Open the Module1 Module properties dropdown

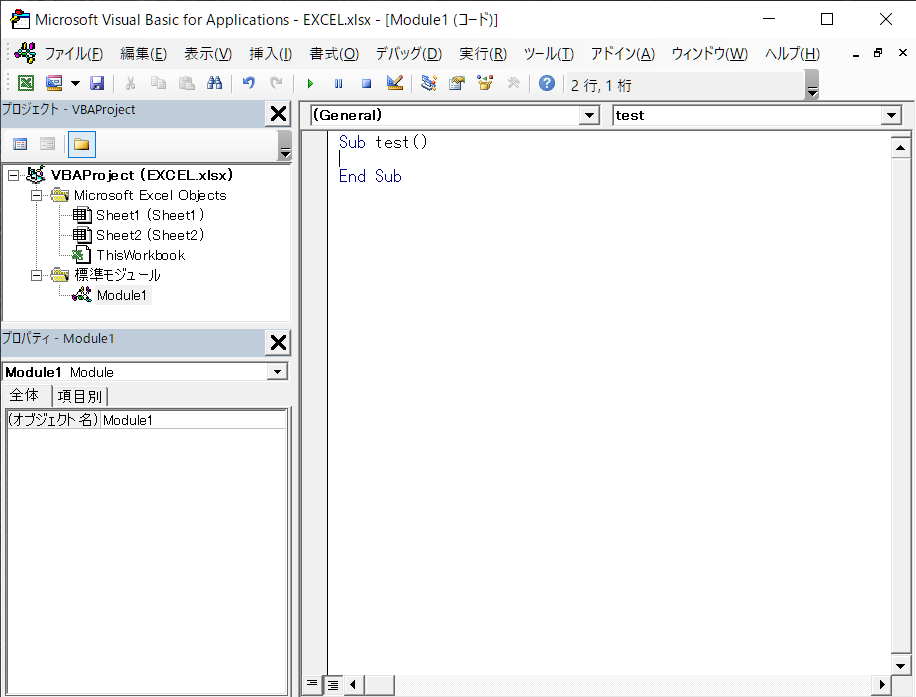pos(277,372)
